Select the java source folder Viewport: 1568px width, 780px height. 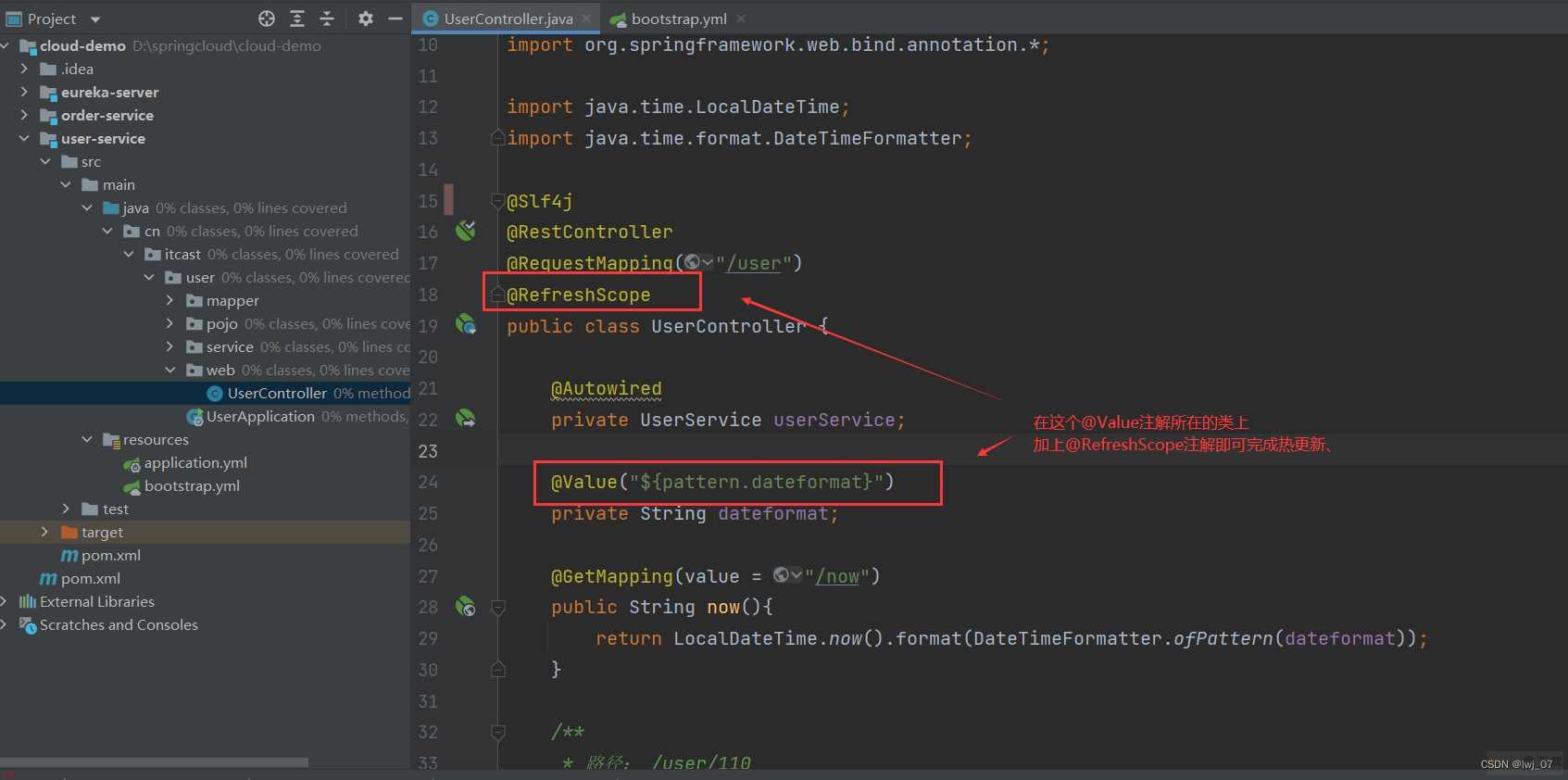pyautogui.click(x=135, y=208)
